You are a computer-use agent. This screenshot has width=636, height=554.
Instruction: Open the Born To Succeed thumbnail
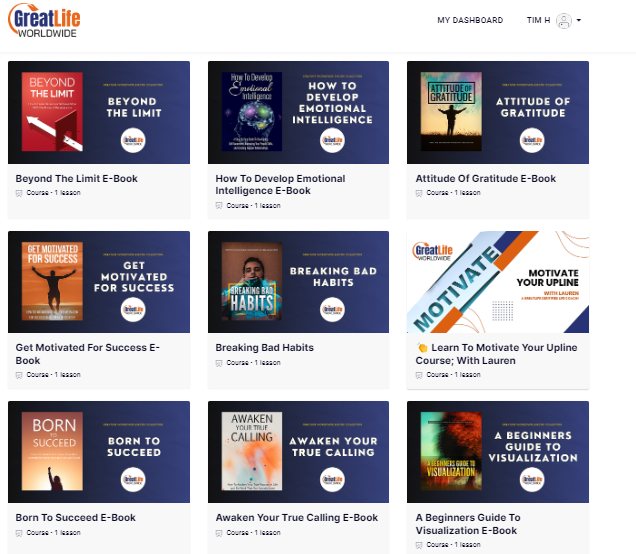(x=99, y=452)
